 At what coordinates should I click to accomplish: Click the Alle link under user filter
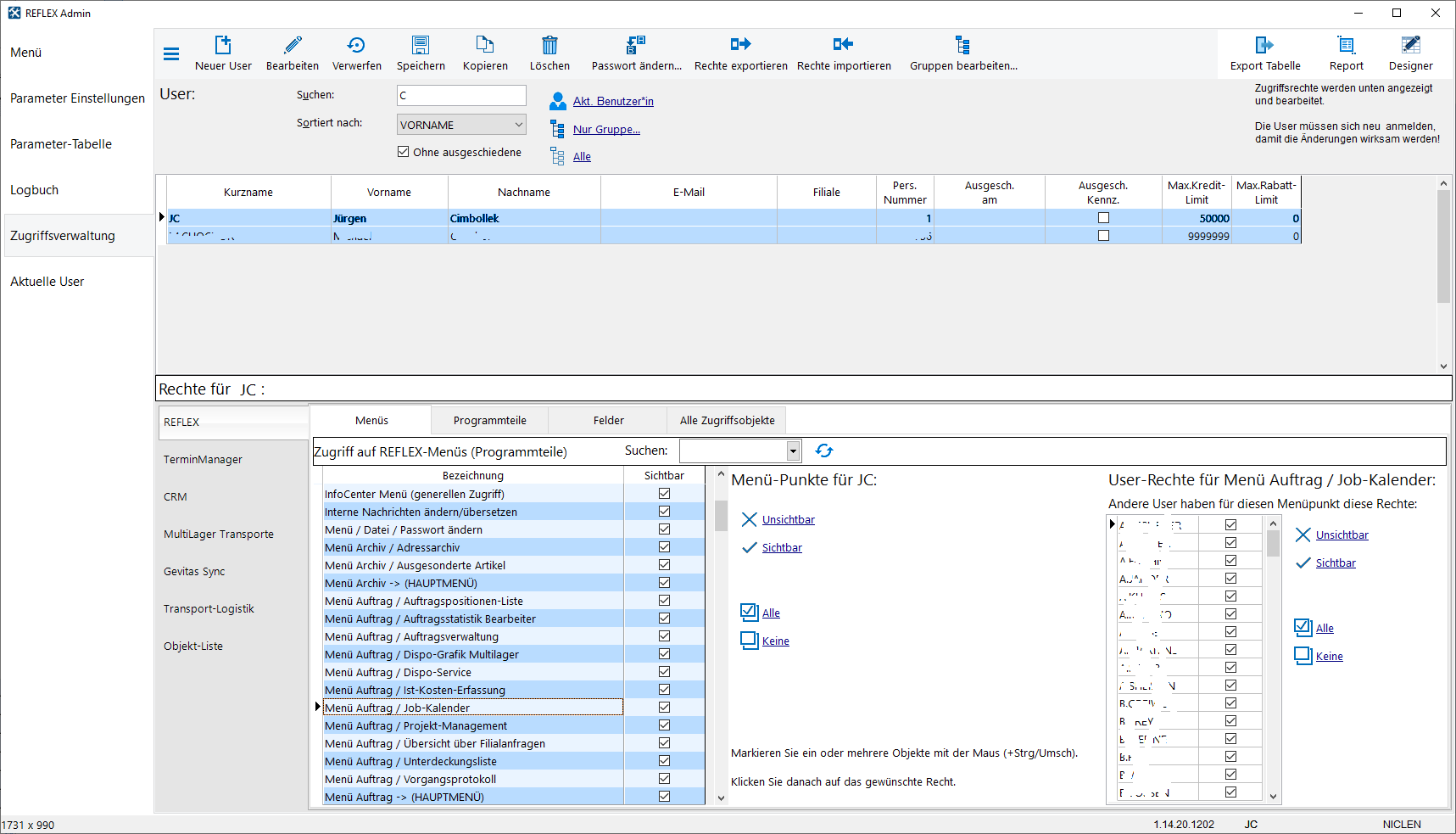pyautogui.click(x=582, y=156)
